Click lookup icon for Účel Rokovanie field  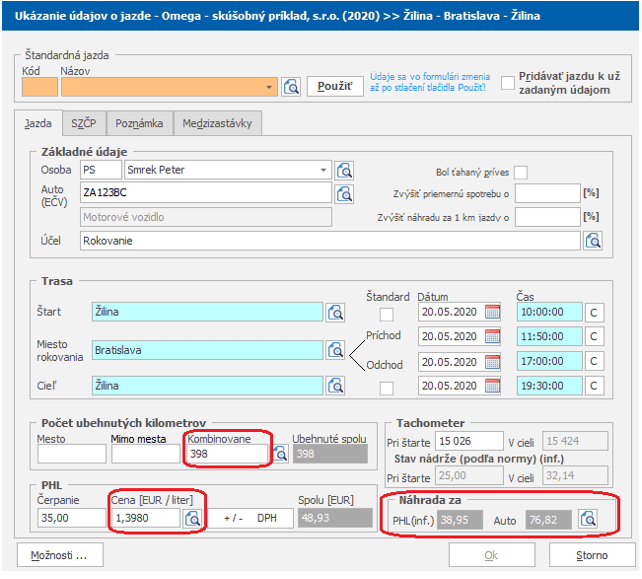point(593,240)
